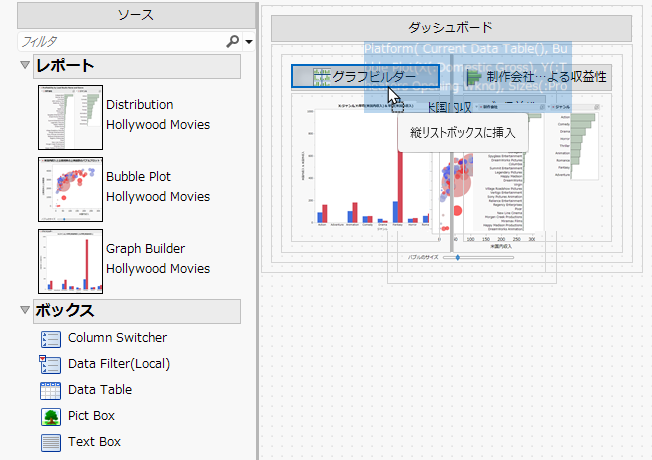Open the filter options dropdown arrow
This screenshot has height=460, width=652.
tap(249, 42)
